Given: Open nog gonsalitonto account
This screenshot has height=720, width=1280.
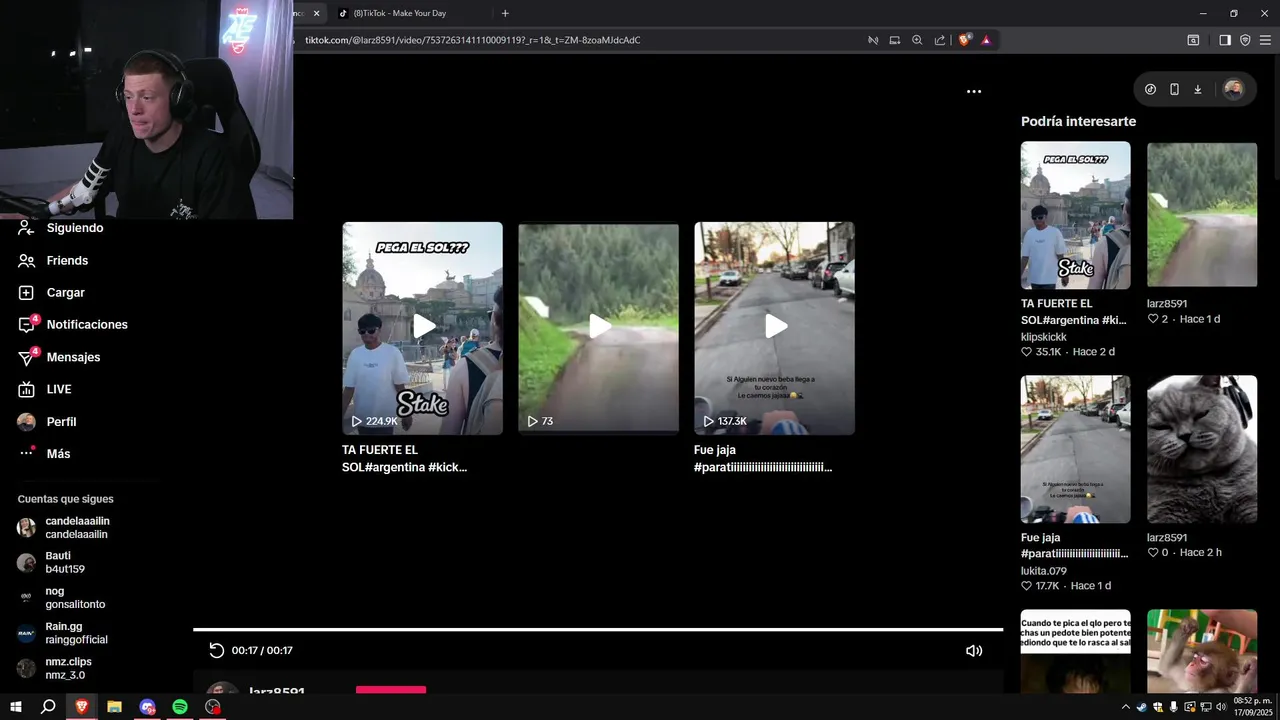Looking at the screenshot, I should tap(75, 597).
